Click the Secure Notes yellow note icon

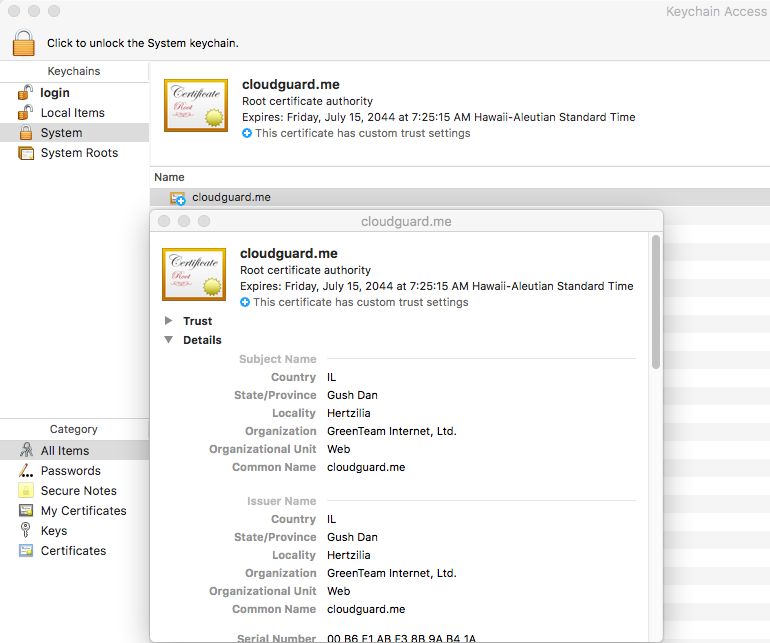[26, 490]
